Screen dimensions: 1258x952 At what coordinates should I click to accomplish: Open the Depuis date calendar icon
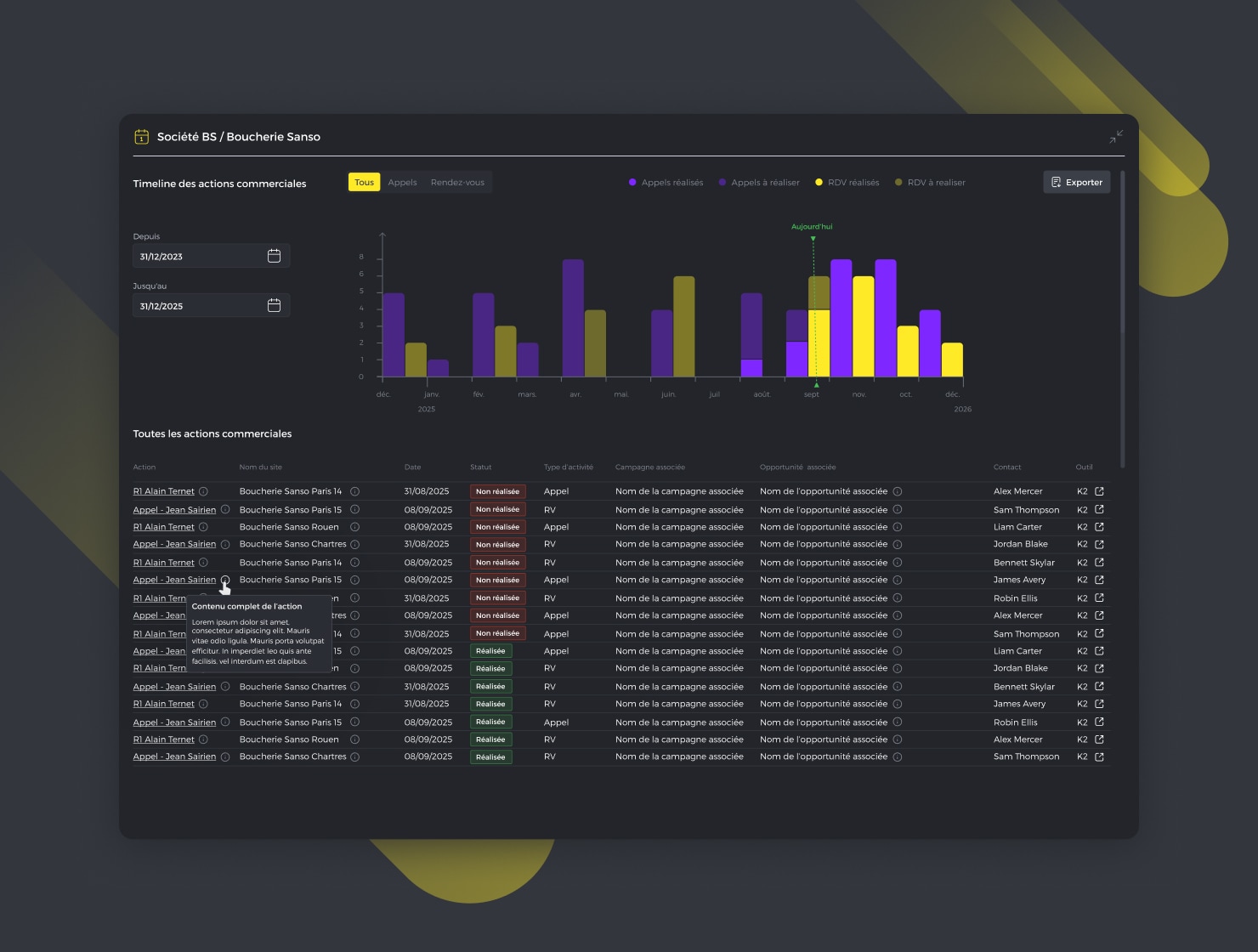coord(274,256)
